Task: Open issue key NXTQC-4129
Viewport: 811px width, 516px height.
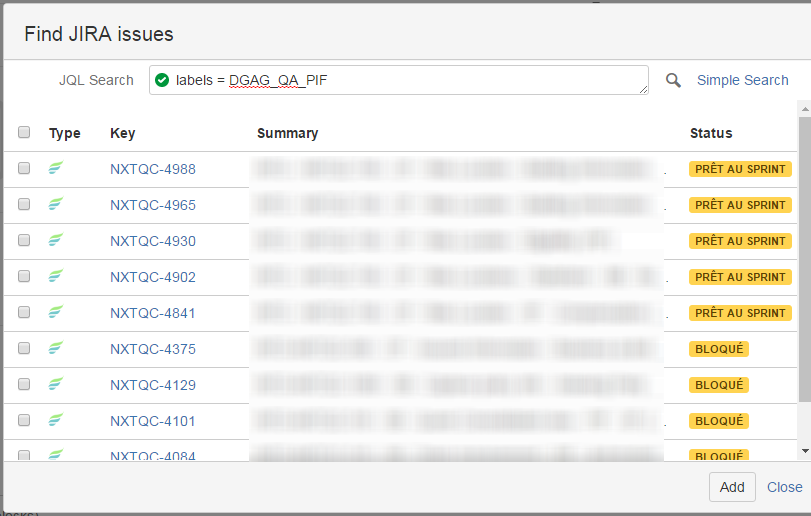Action: coord(153,385)
